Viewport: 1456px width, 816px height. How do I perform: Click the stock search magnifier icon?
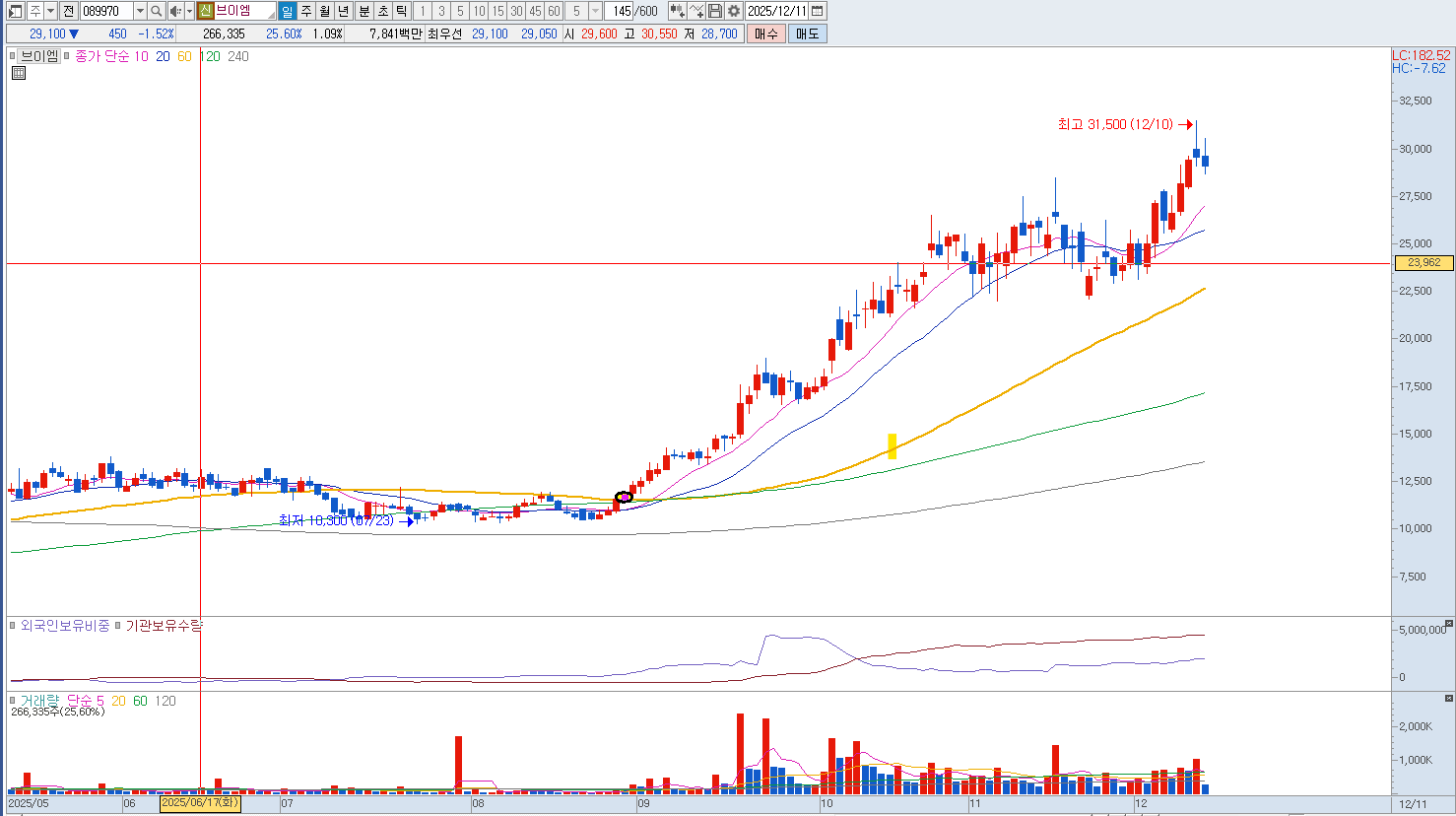156,11
